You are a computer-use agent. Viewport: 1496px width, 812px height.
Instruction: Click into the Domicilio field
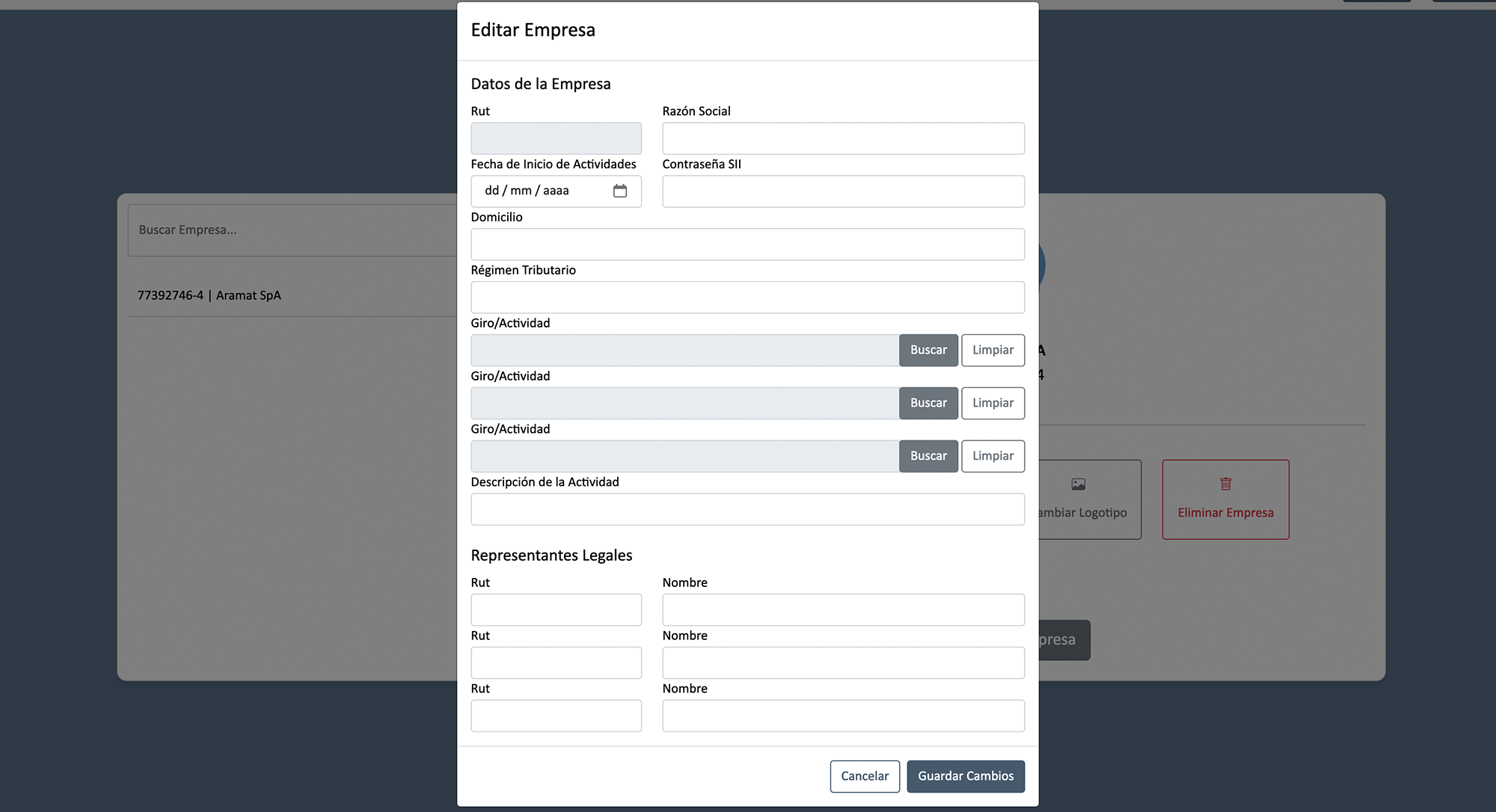point(747,244)
